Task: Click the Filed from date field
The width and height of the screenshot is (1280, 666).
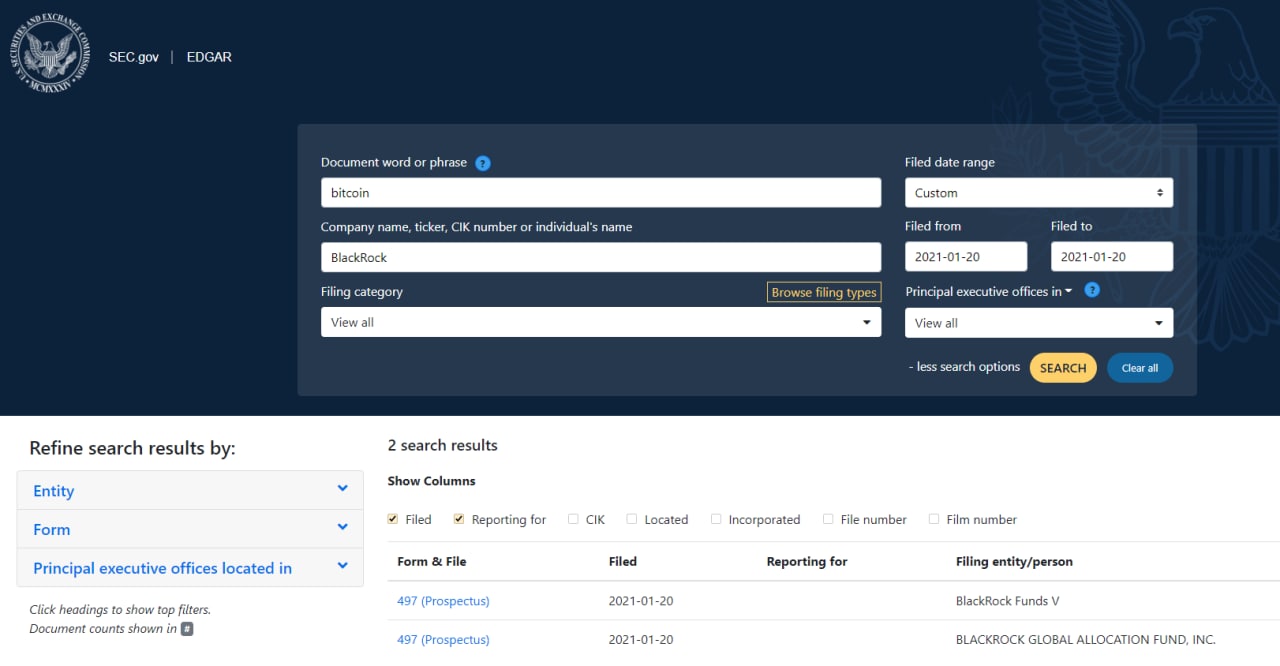Action: coord(966,256)
